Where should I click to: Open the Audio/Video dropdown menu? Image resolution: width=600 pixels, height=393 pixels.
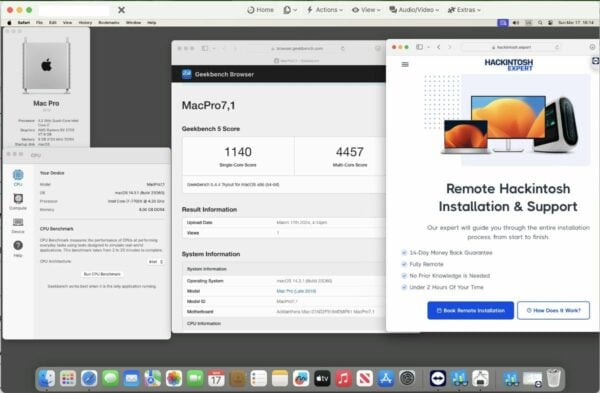(x=414, y=10)
